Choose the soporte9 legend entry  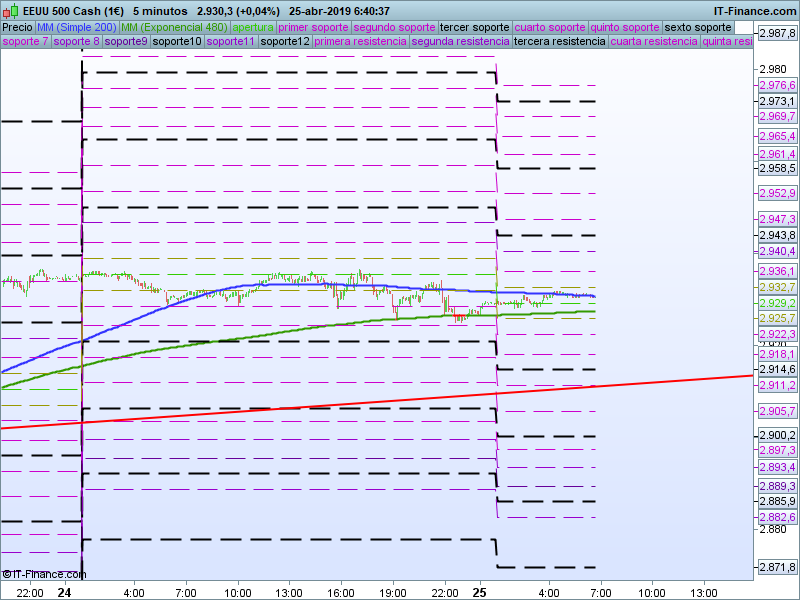point(126,41)
